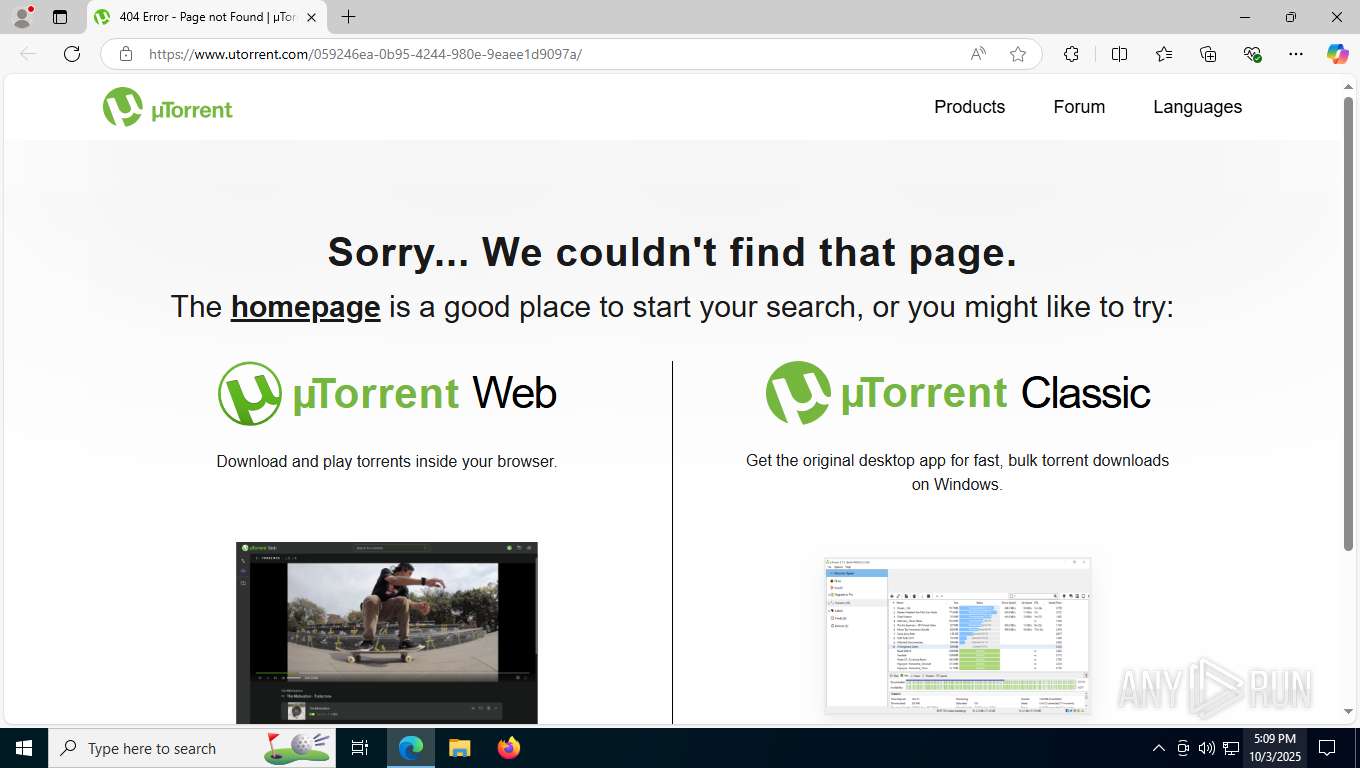This screenshot has width=1360, height=768.
Task: Open the Favorites list icon
Action: (x=1164, y=54)
